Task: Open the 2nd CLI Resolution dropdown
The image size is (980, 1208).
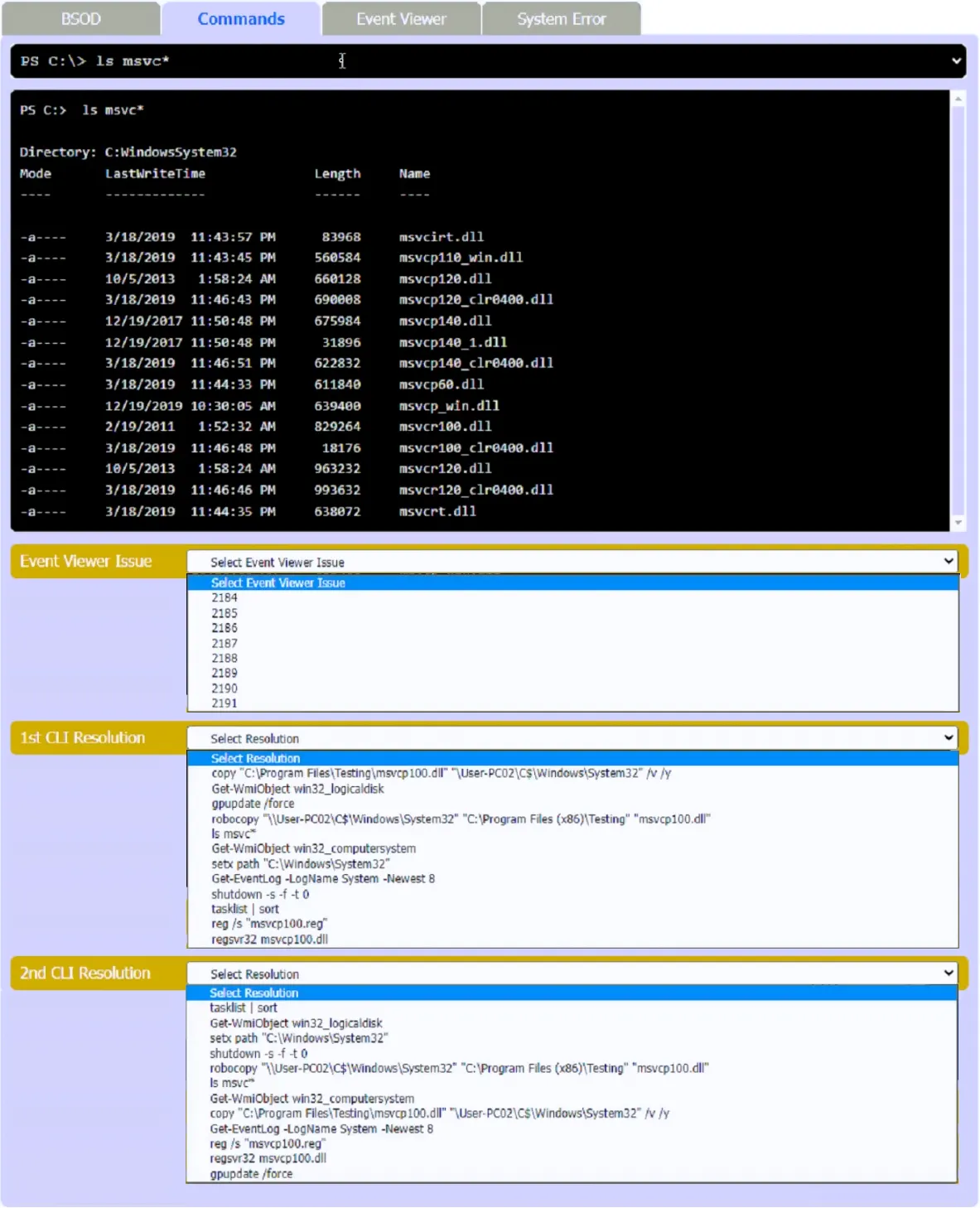Action: pyautogui.click(x=572, y=974)
